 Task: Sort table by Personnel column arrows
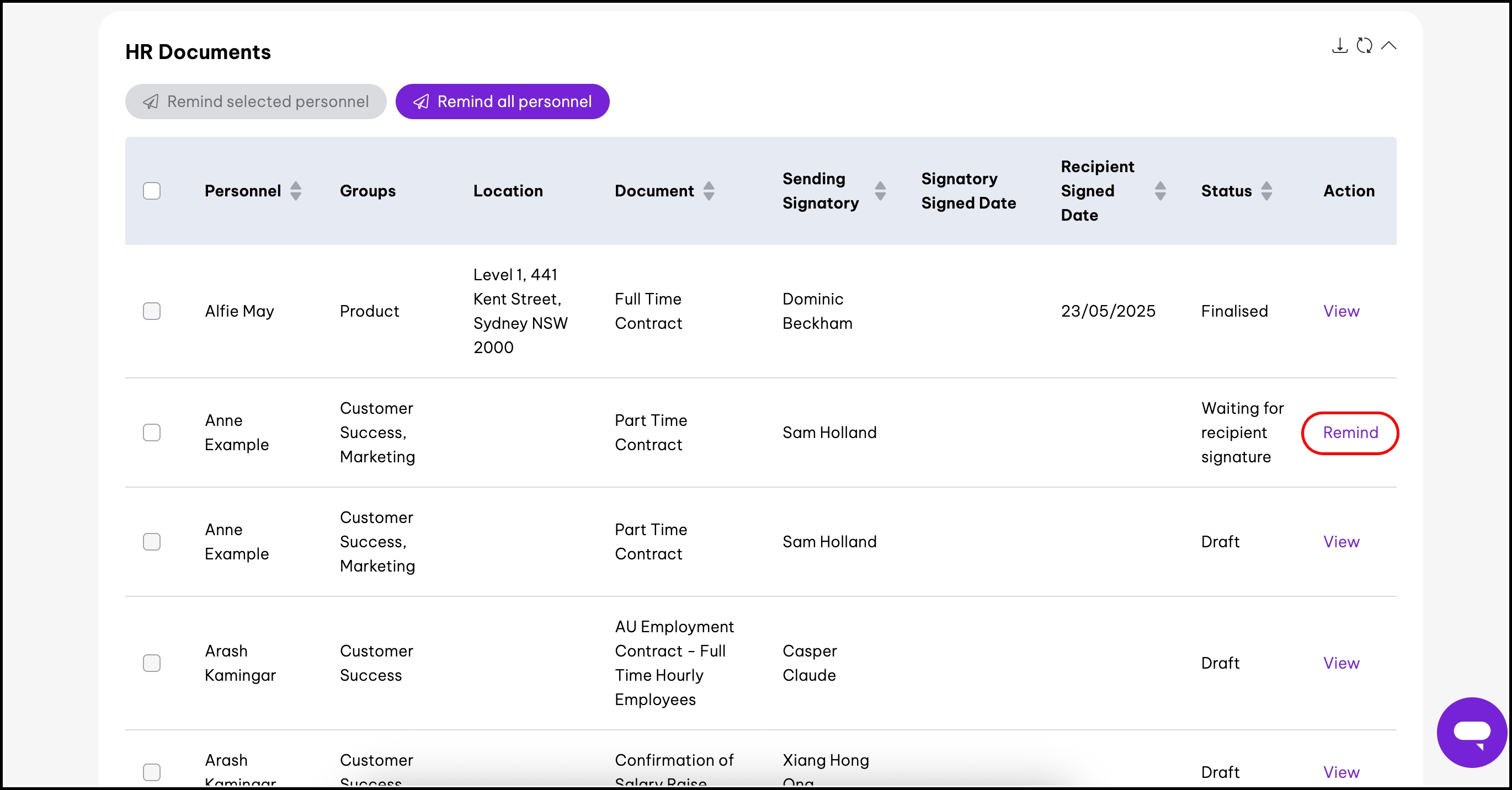coord(296,191)
